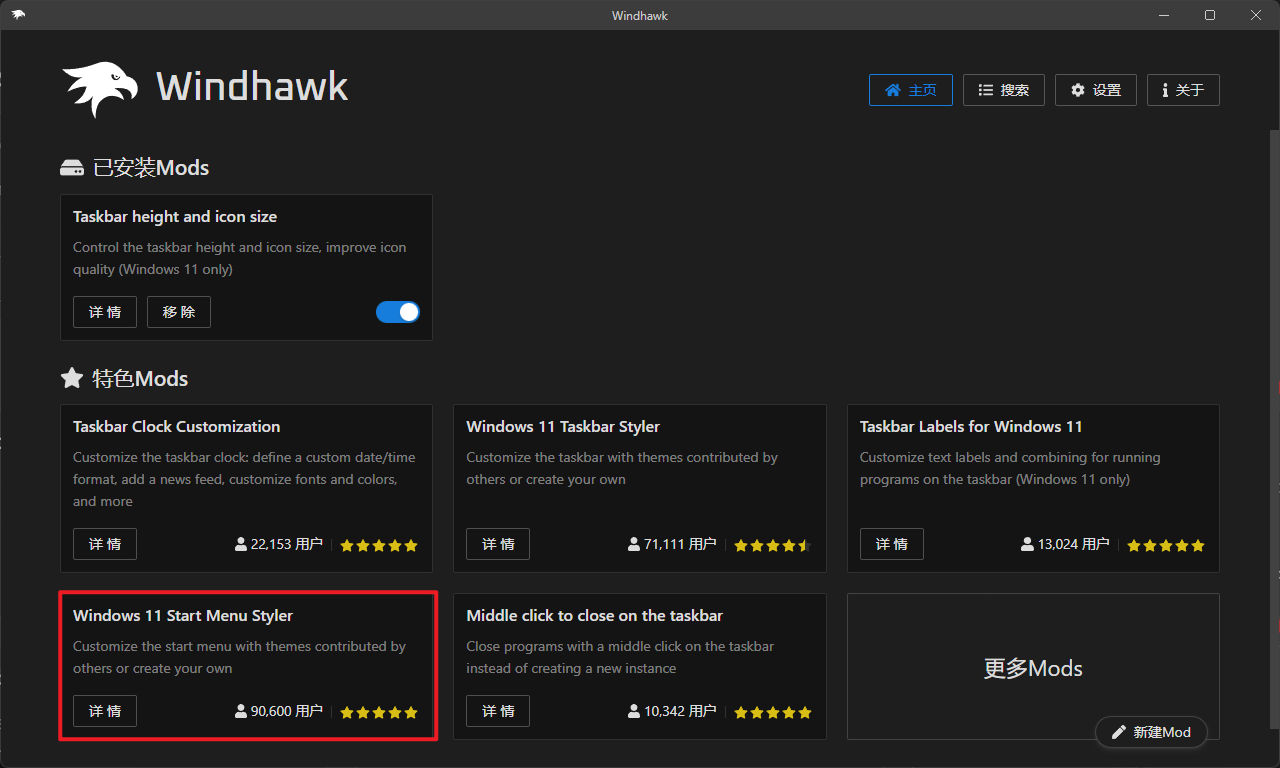Click the "Close programs with a middle click" description
This screenshot has width=1280, height=768.
pyautogui.click(x=620, y=657)
